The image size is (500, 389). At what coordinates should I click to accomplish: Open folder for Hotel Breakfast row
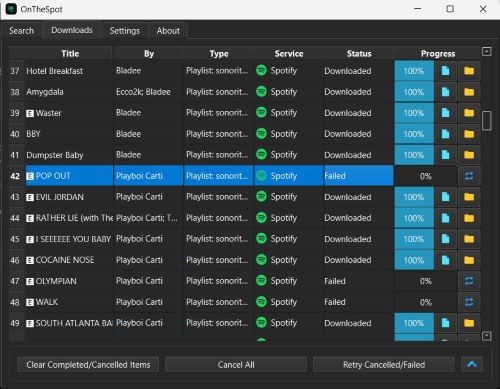469,71
